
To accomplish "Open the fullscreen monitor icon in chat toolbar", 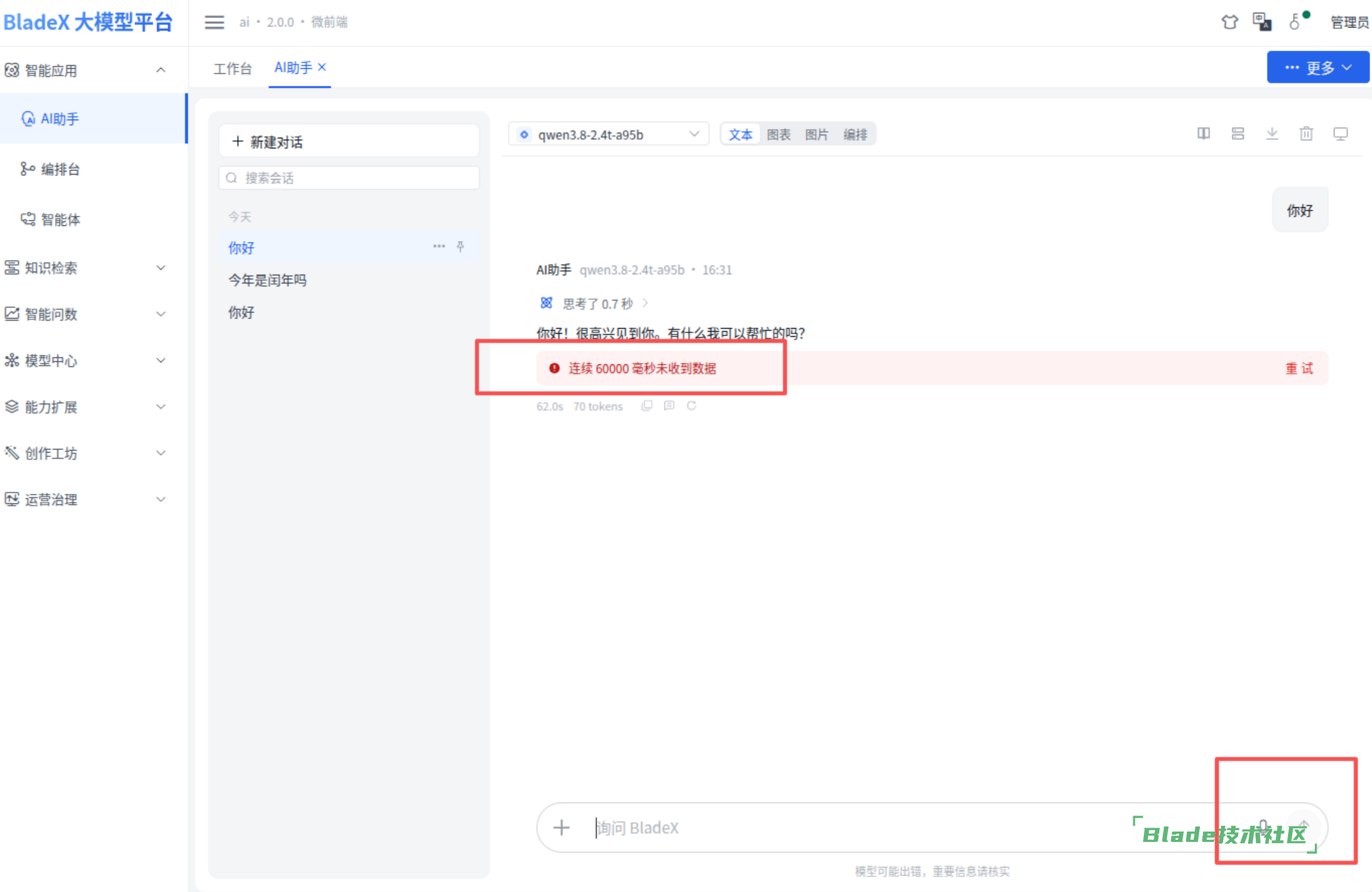I will [x=1340, y=133].
